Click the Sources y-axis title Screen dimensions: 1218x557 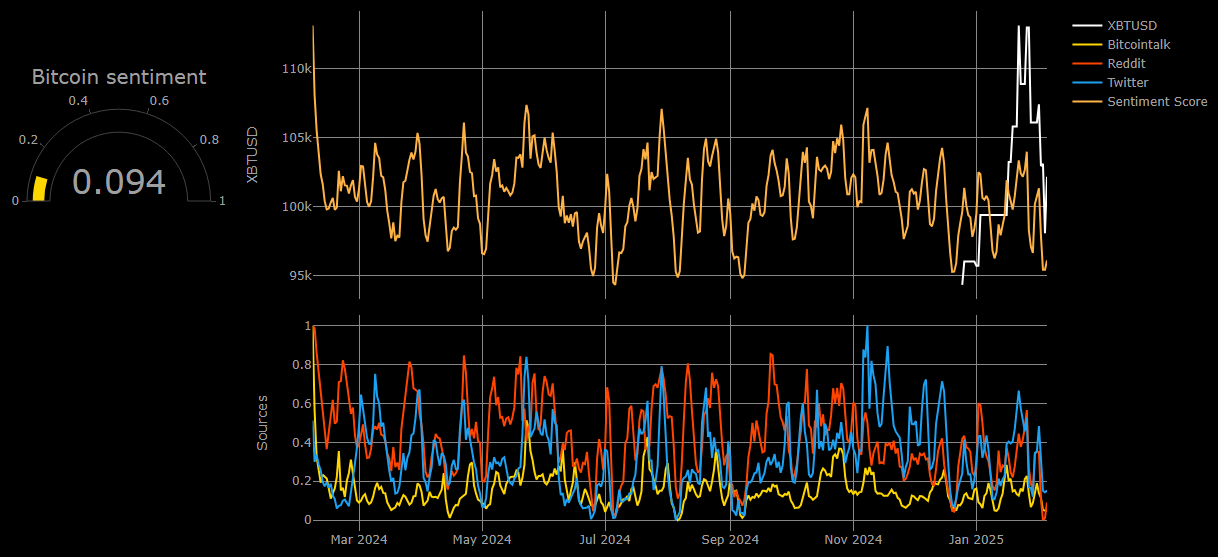(x=263, y=422)
